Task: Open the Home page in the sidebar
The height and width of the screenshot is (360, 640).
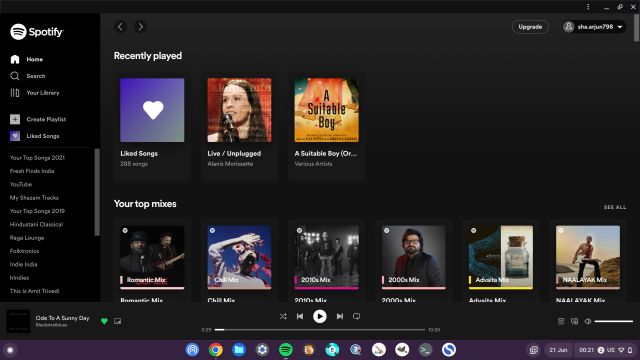Action: [x=27, y=59]
